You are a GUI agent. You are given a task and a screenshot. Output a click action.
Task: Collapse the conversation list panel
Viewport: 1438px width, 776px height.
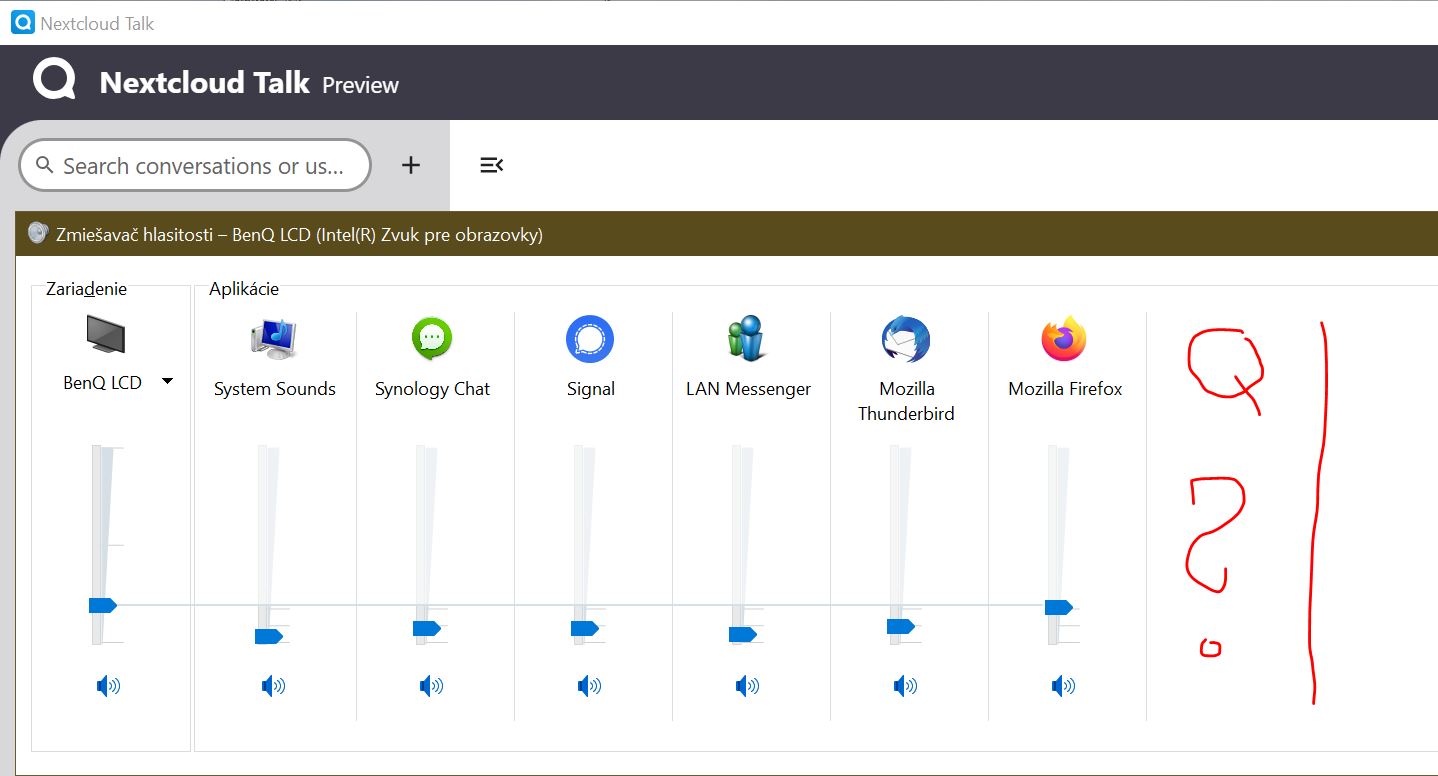click(491, 165)
